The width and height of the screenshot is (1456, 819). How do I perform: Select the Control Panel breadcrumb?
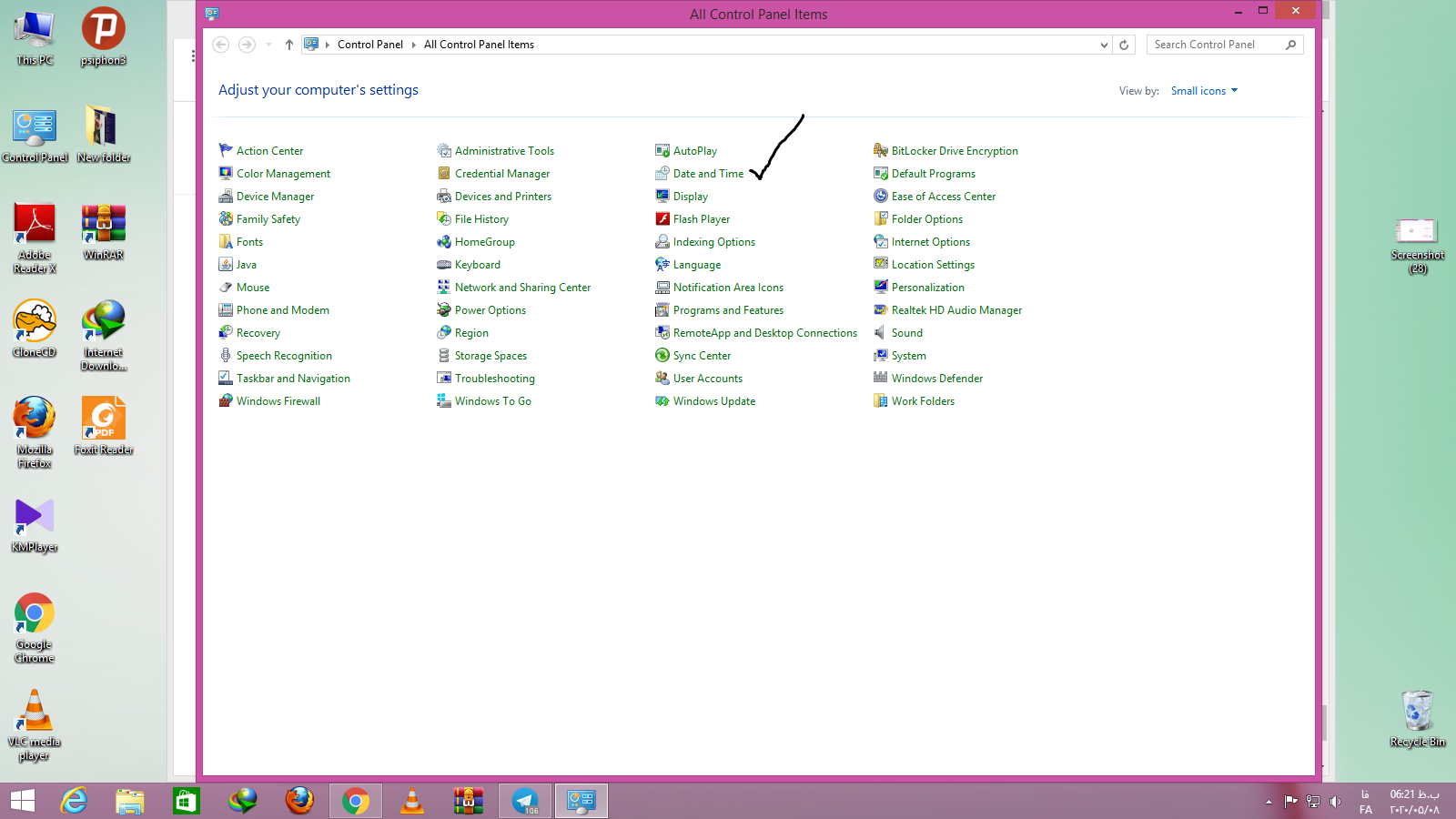point(369,45)
